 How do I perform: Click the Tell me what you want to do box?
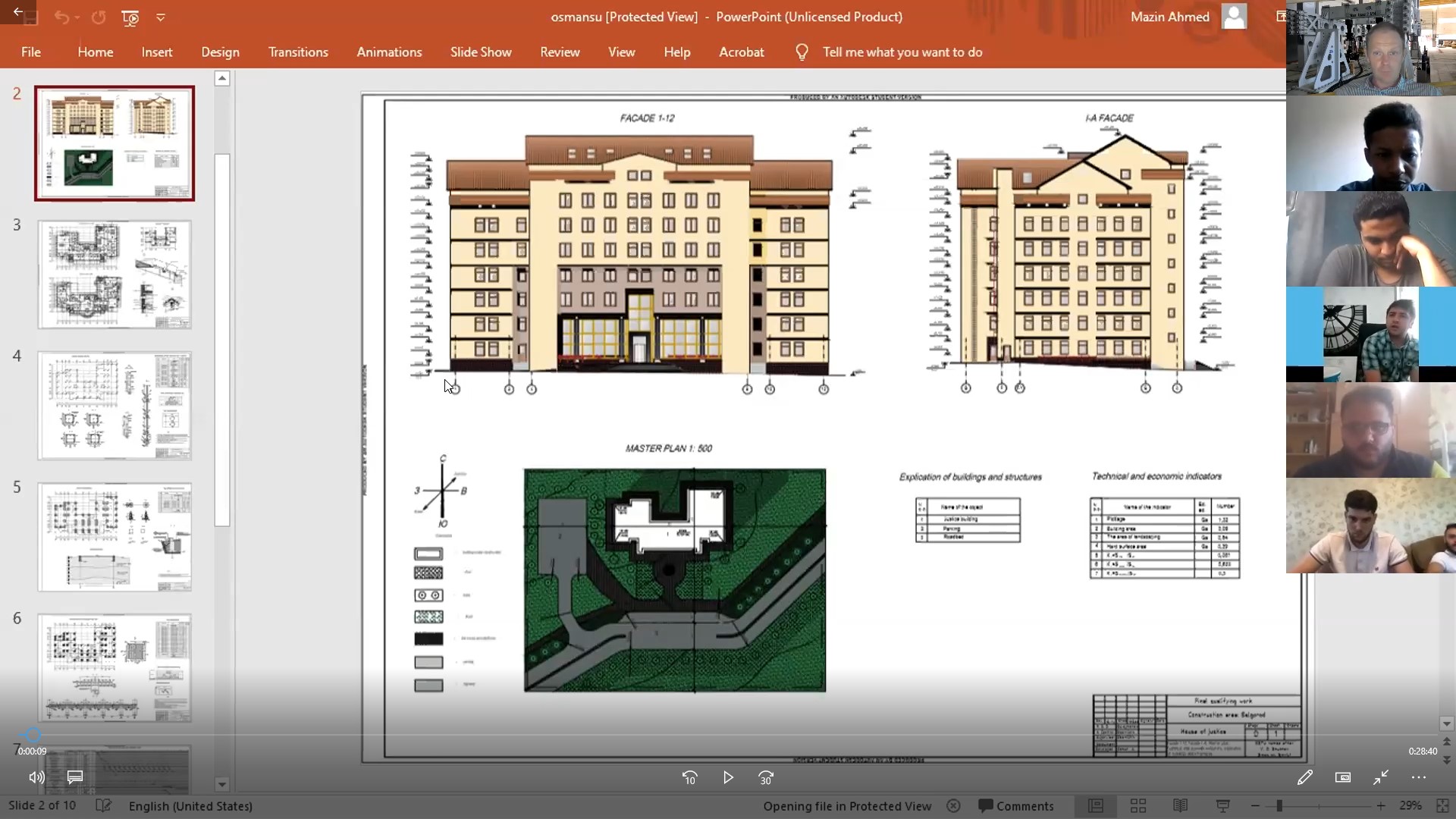click(902, 52)
